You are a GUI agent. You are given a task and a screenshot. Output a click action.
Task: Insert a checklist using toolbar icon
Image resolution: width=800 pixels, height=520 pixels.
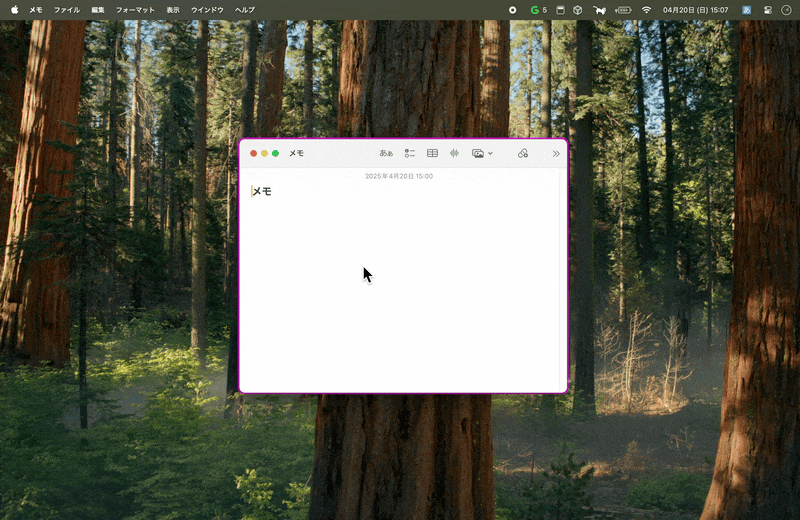pyautogui.click(x=410, y=153)
